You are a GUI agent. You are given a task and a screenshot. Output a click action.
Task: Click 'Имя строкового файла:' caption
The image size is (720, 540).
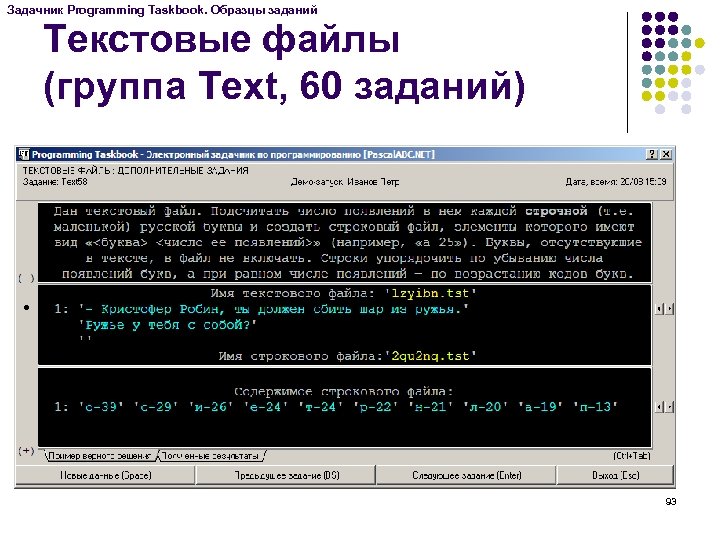[301, 356]
